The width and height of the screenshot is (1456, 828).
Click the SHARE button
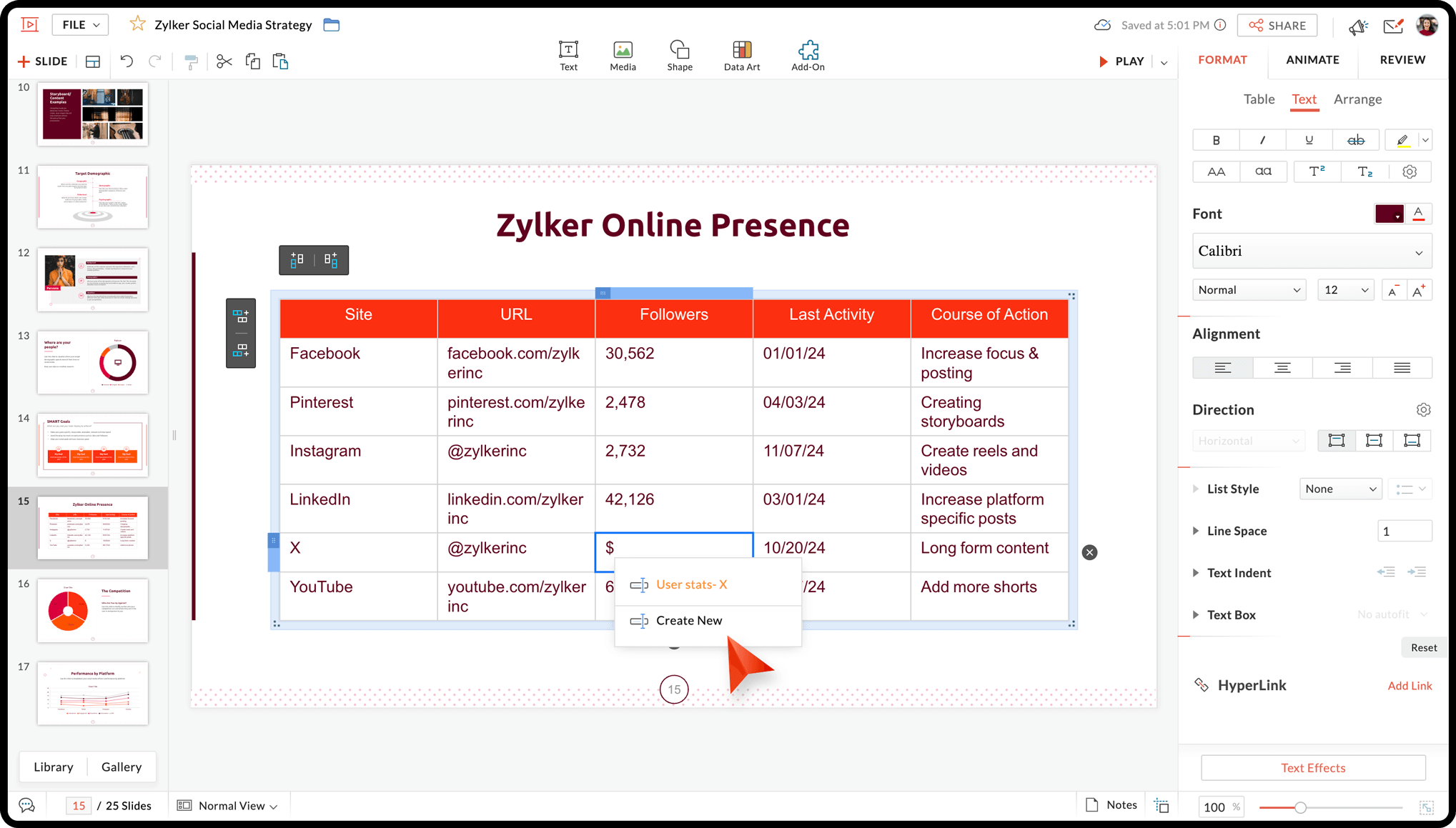point(1277,26)
